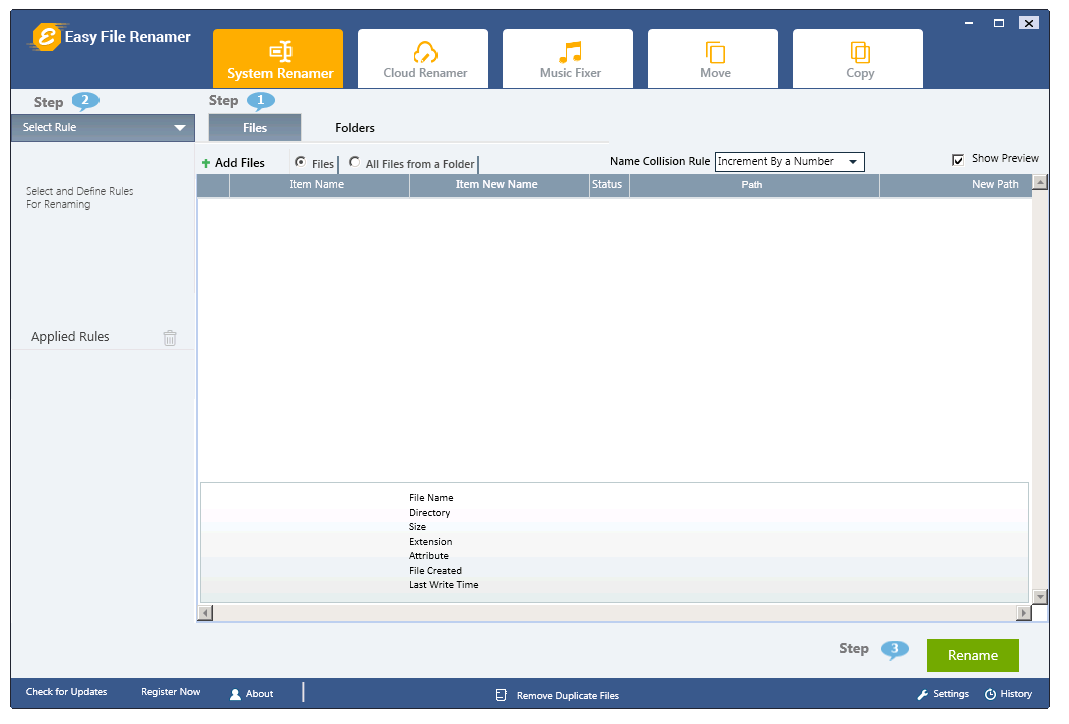
Task: Switch to the Copy tab
Action: coord(858,59)
